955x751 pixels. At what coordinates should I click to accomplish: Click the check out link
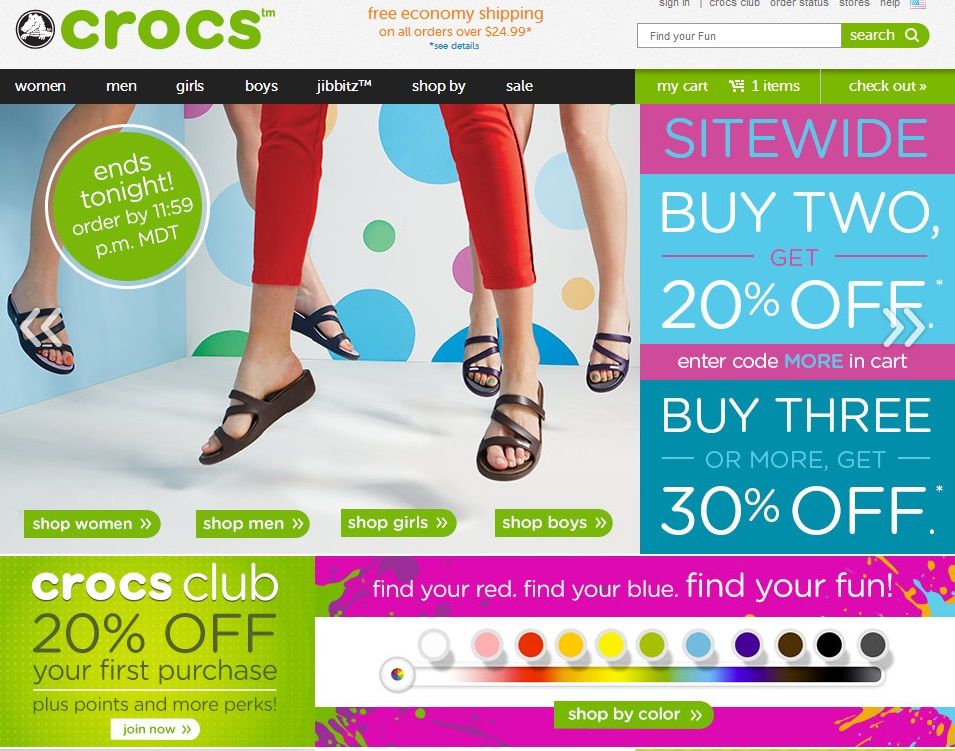tap(887, 86)
